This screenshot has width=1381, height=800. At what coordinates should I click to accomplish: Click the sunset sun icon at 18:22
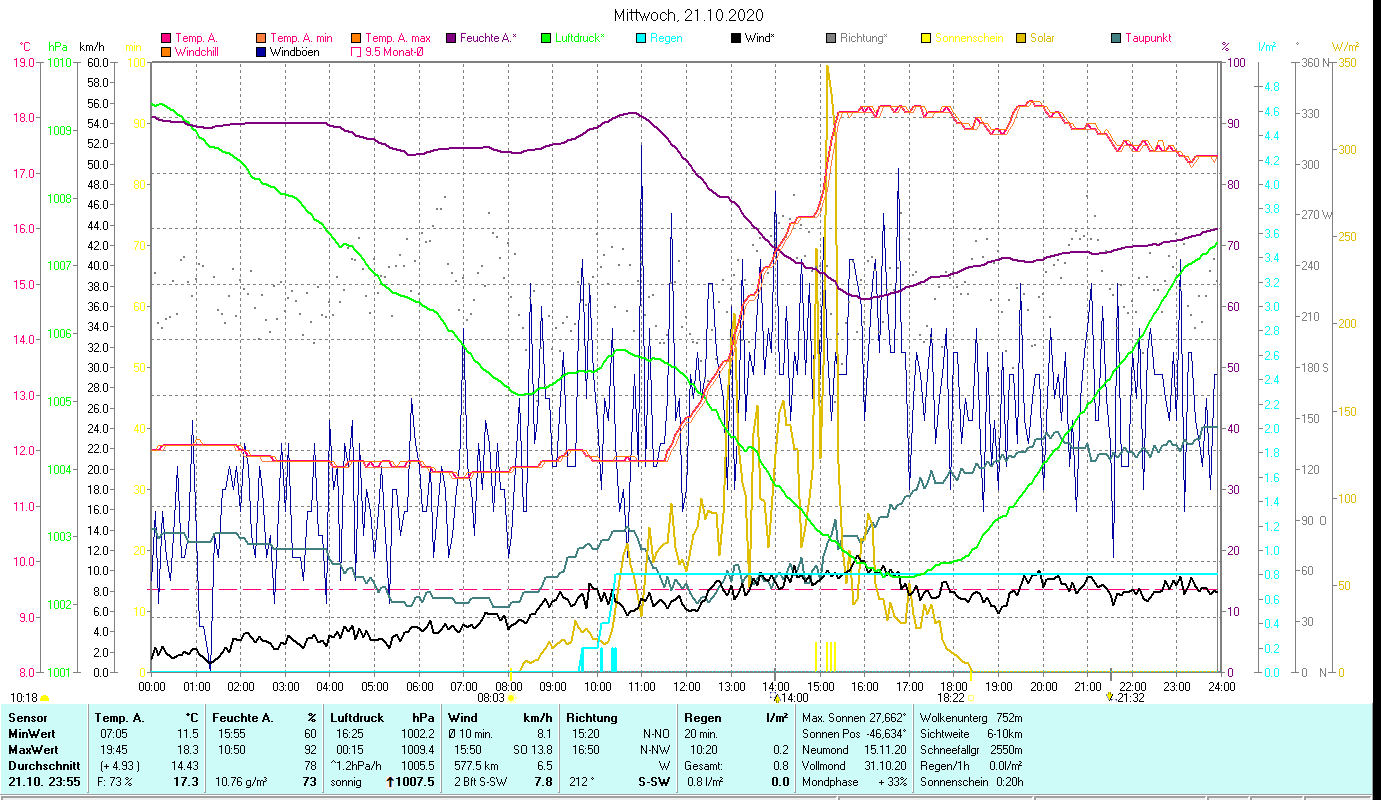(971, 698)
